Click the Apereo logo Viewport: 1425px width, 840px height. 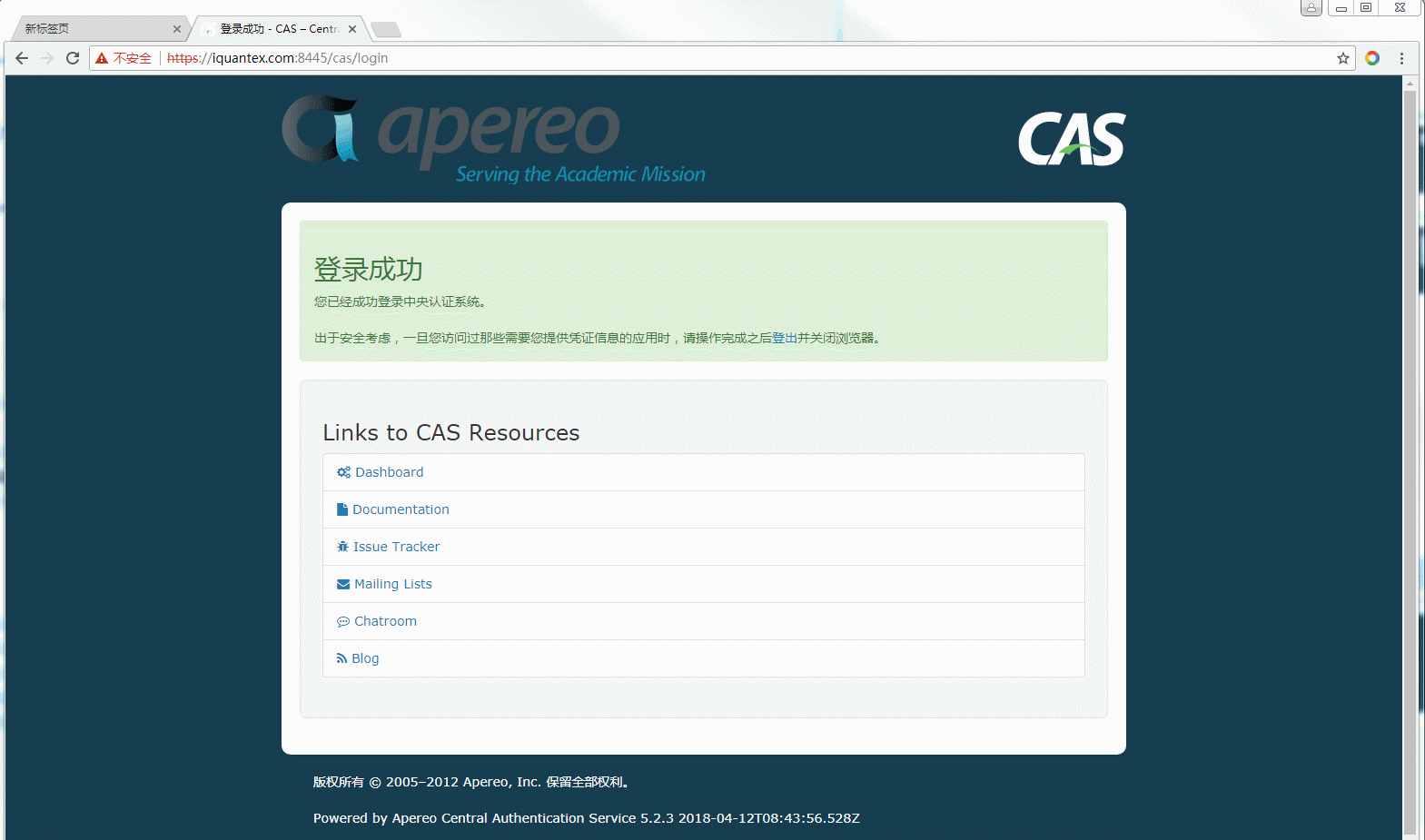pos(493,139)
